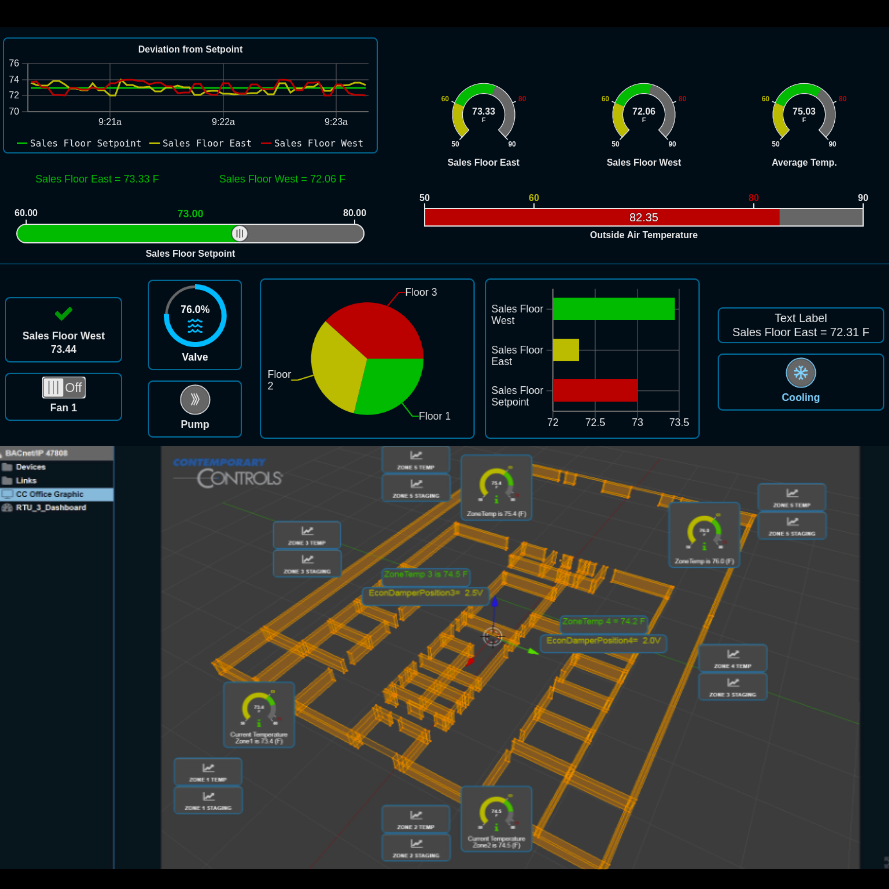Click the Average Temp. 75.03 gauge
Viewport: 889px width, 889px height.
(x=804, y=113)
